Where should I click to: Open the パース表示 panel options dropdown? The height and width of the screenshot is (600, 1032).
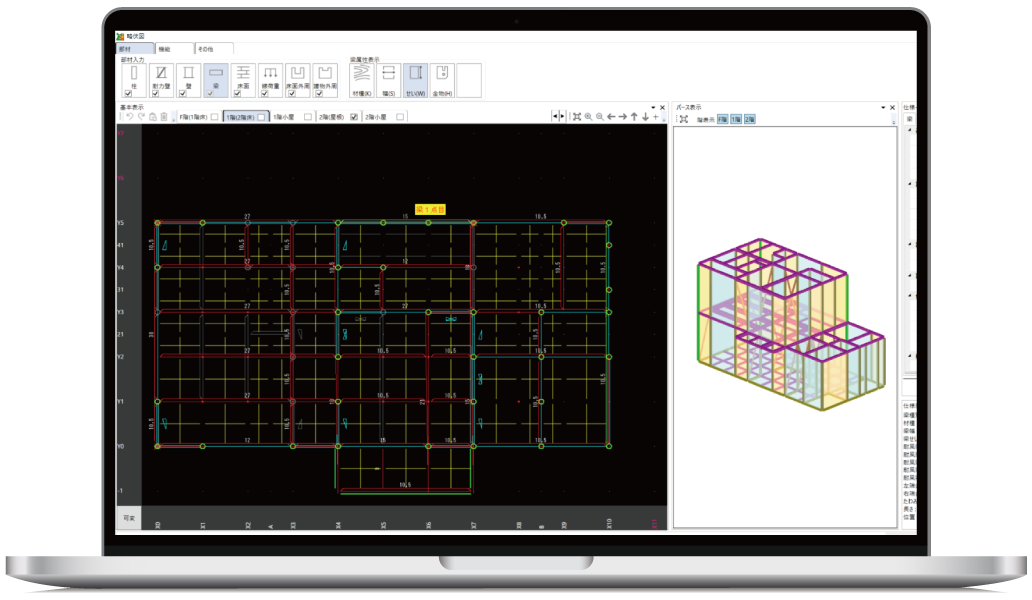[x=884, y=107]
